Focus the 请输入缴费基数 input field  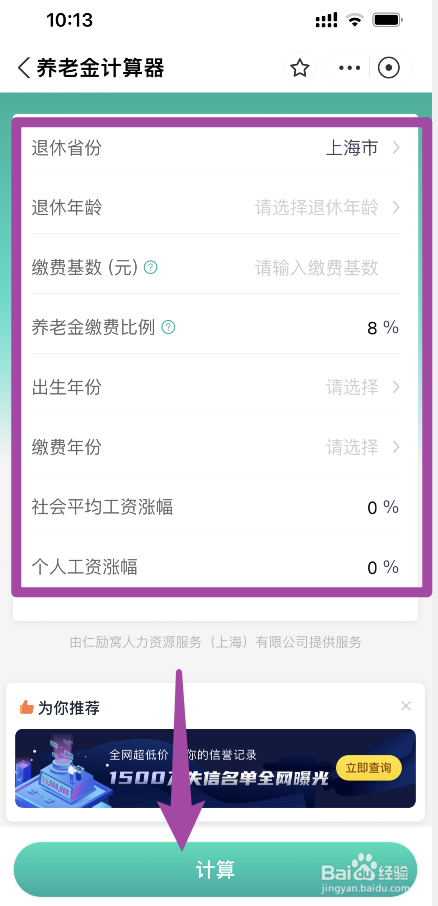[x=317, y=268]
